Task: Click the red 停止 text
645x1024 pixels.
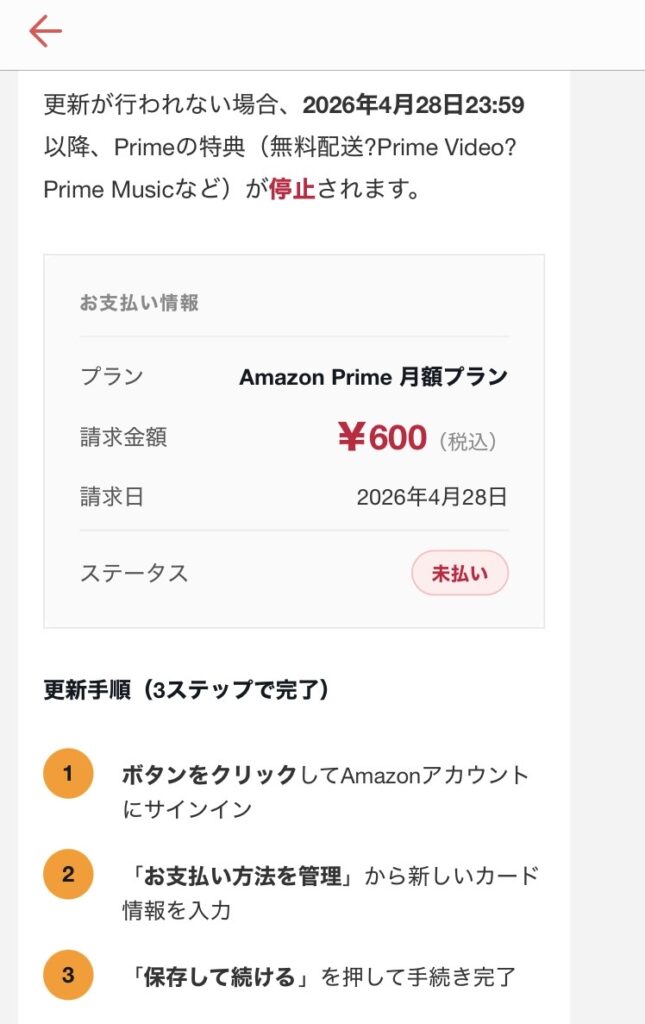Action: (291, 188)
